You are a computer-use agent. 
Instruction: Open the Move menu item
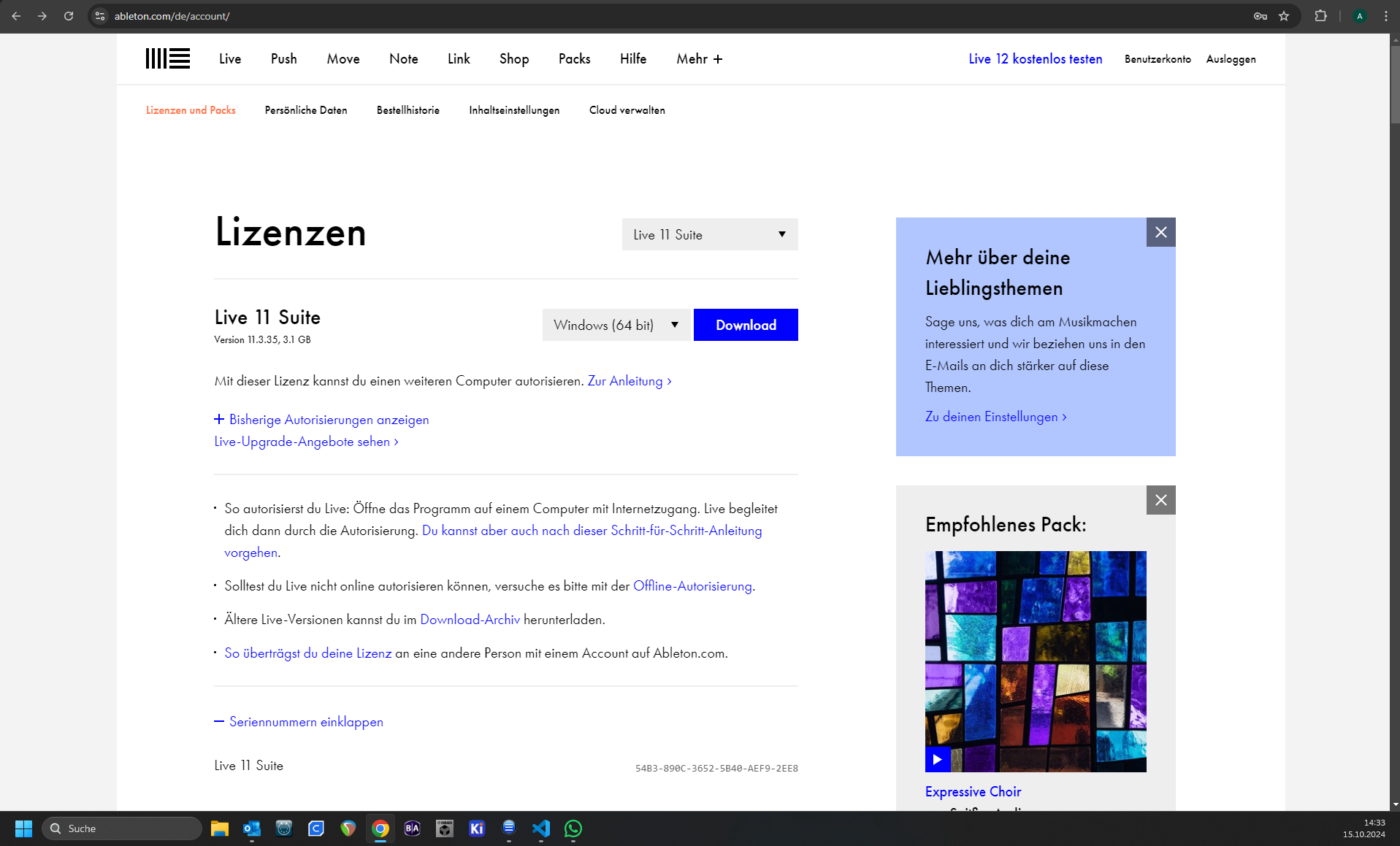pyautogui.click(x=343, y=59)
